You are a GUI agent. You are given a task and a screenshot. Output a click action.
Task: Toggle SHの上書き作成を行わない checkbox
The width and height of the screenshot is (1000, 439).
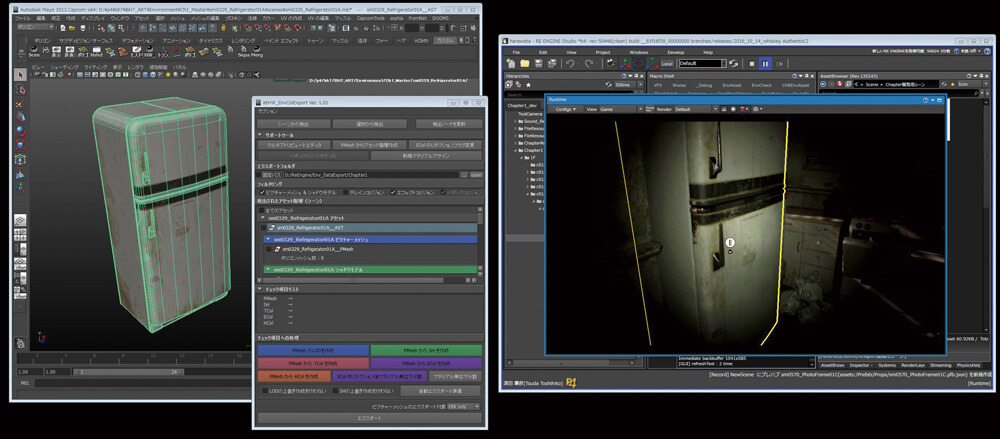[x=336, y=391]
